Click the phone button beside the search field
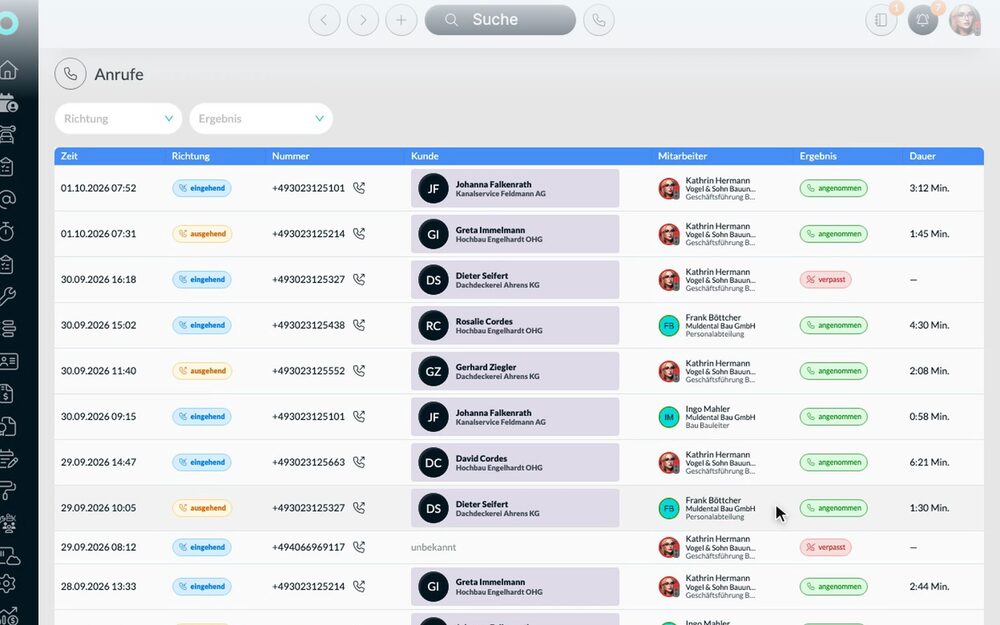Image resolution: width=1000 pixels, height=625 pixels. tap(599, 20)
